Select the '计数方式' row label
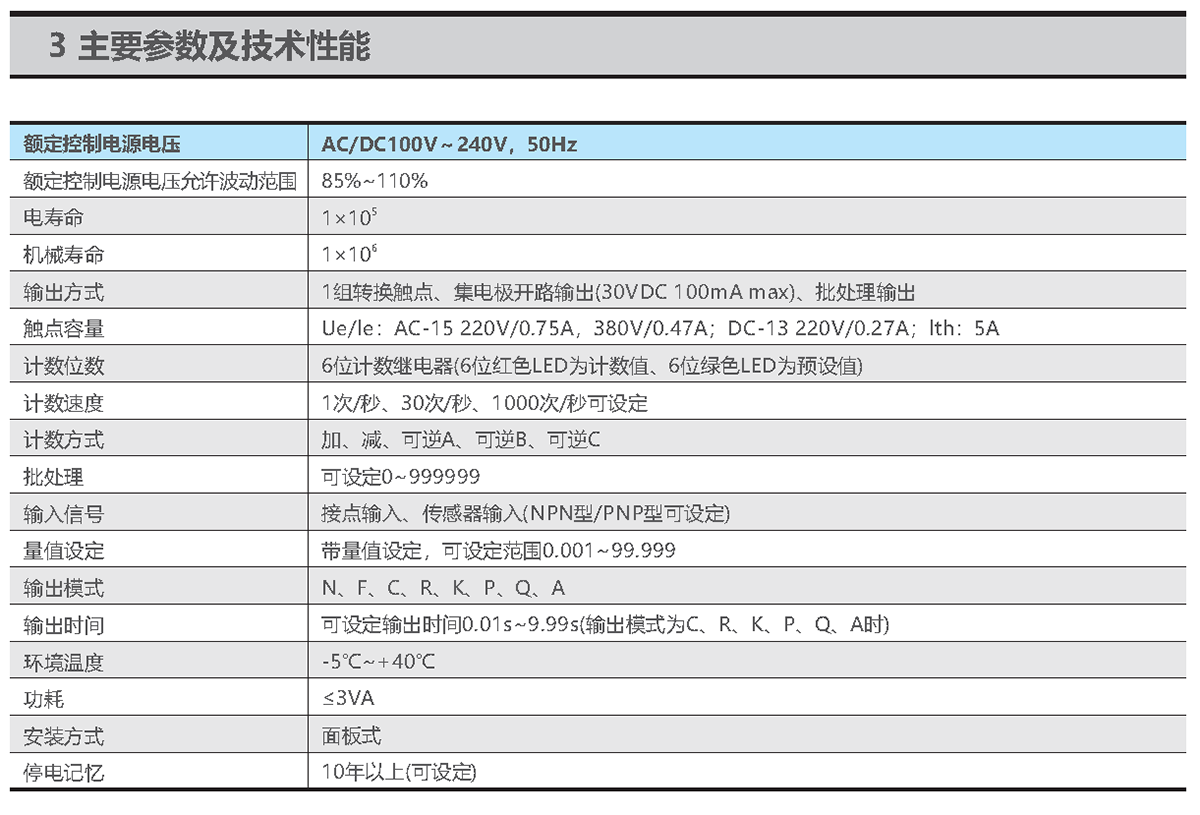1200x815 pixels. pos(63,440)
